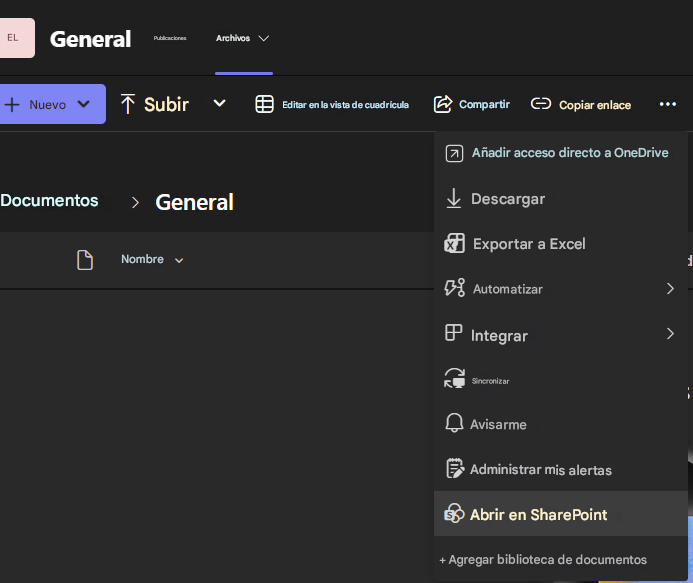Click the General breadcrumb item
The height and width of the screenshot is (583, 693).
pyautogui.click(x=194, y=202)
